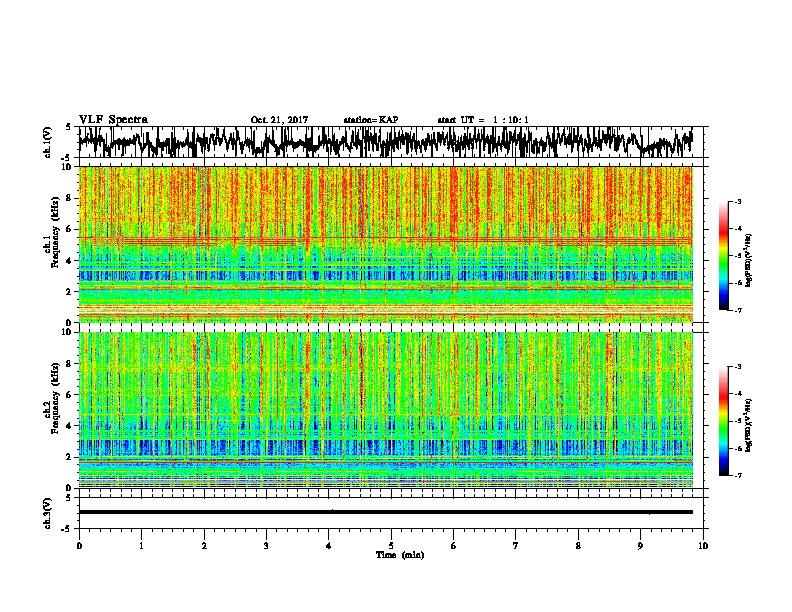Image resolution: width=792 pixels, height=612 pixels.
Task: Select the date text "Oct. 21, 2017"
Action: pyautogui.click(x=279, y=120)
